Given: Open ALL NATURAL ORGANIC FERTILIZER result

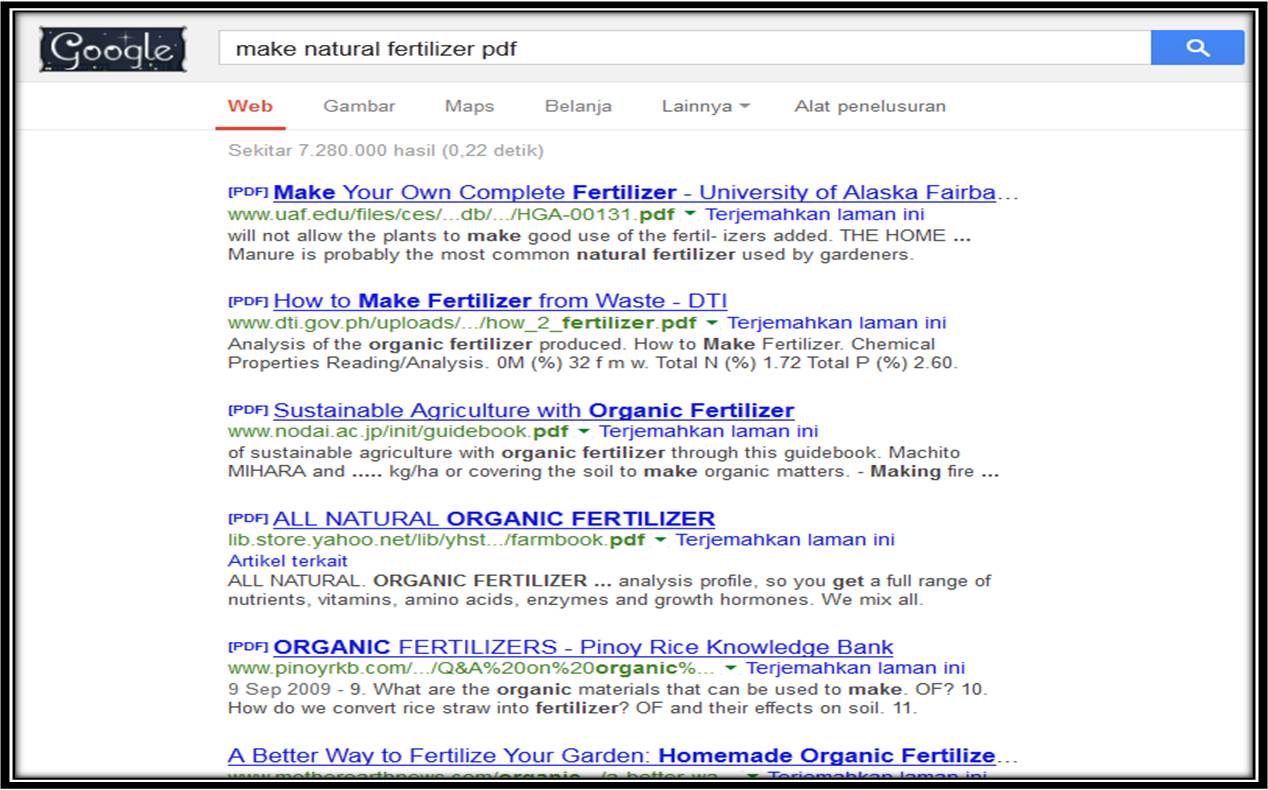Looking at the screenshot, I should click(494, 519).
